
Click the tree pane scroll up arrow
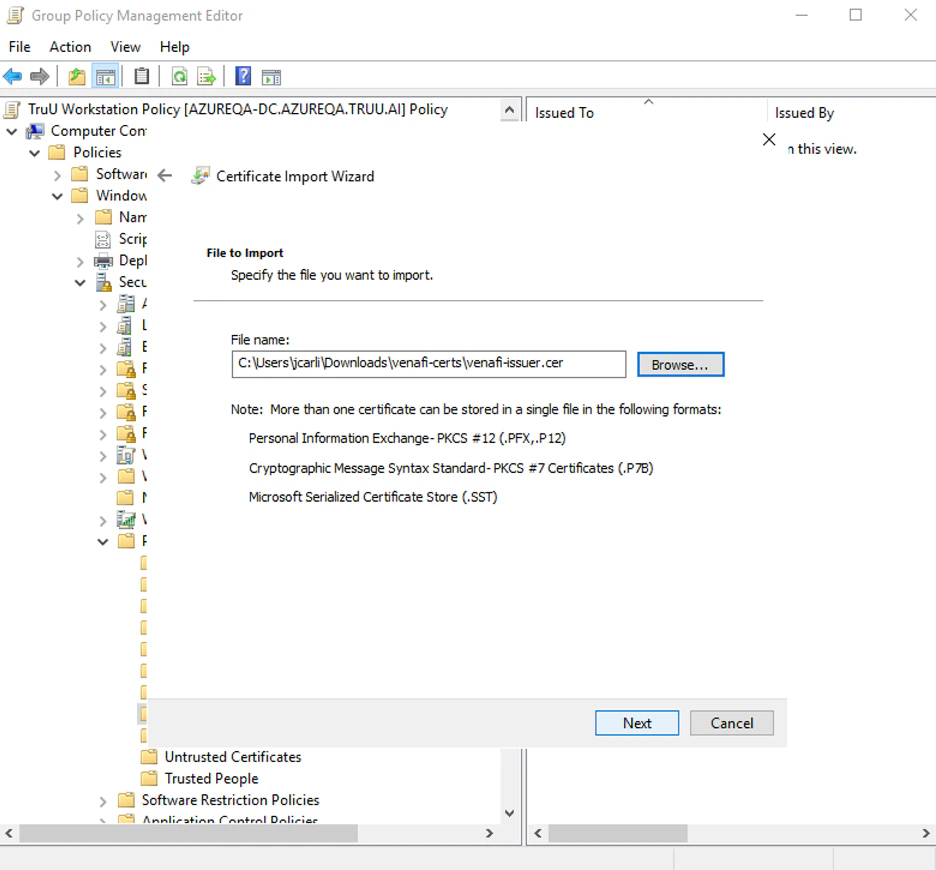509,110
